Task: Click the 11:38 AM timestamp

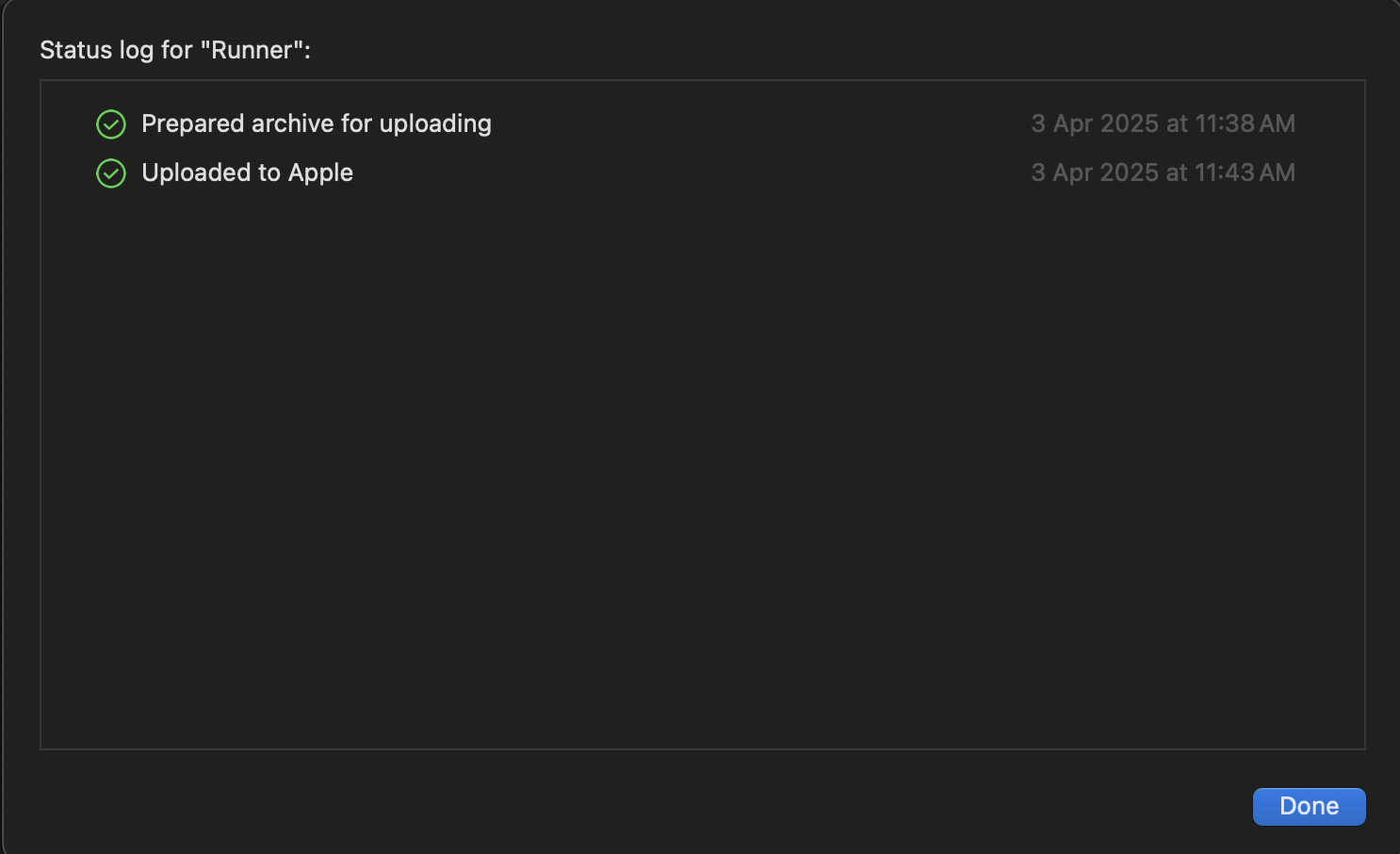Action: [1225, 123]
